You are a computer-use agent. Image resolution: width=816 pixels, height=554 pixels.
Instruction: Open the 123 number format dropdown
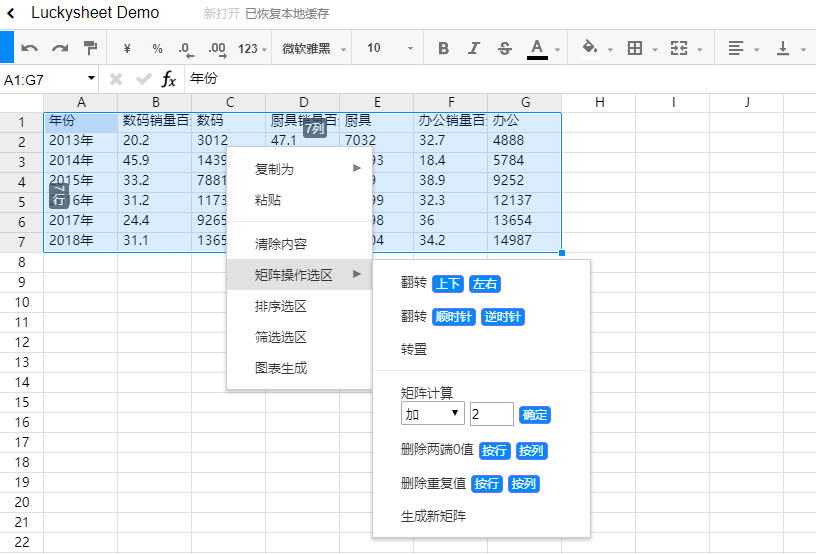point(252,48)
